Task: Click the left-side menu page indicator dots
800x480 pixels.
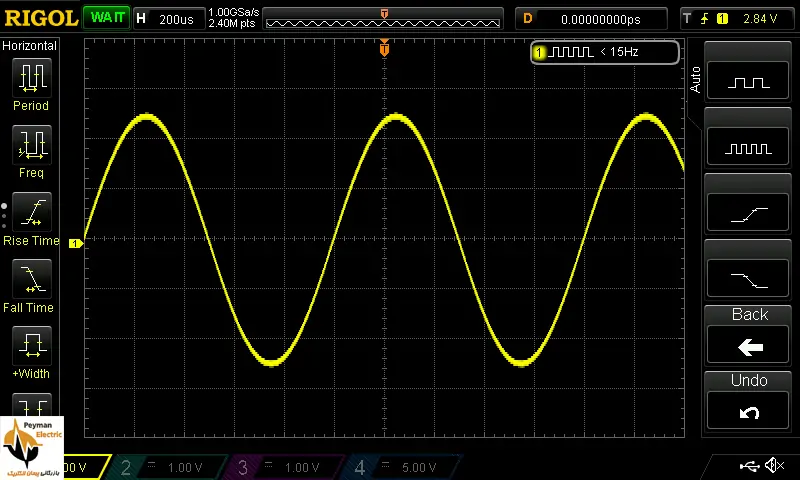Action: [4, 216]
